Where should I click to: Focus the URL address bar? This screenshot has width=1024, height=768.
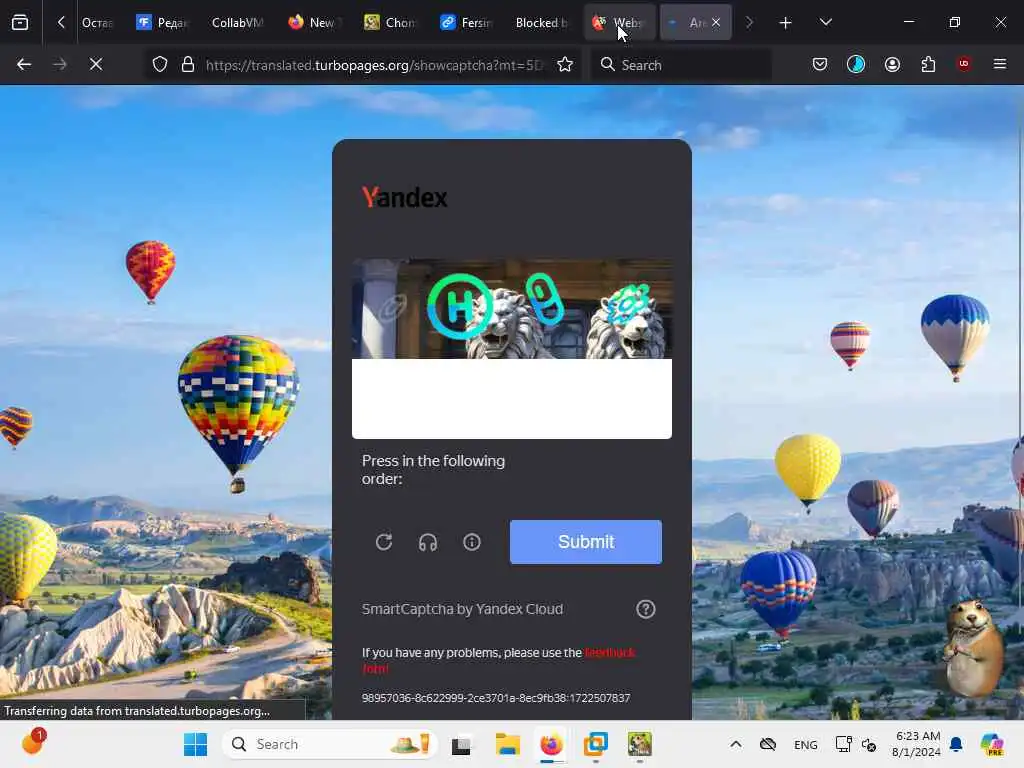coord(374,65)
